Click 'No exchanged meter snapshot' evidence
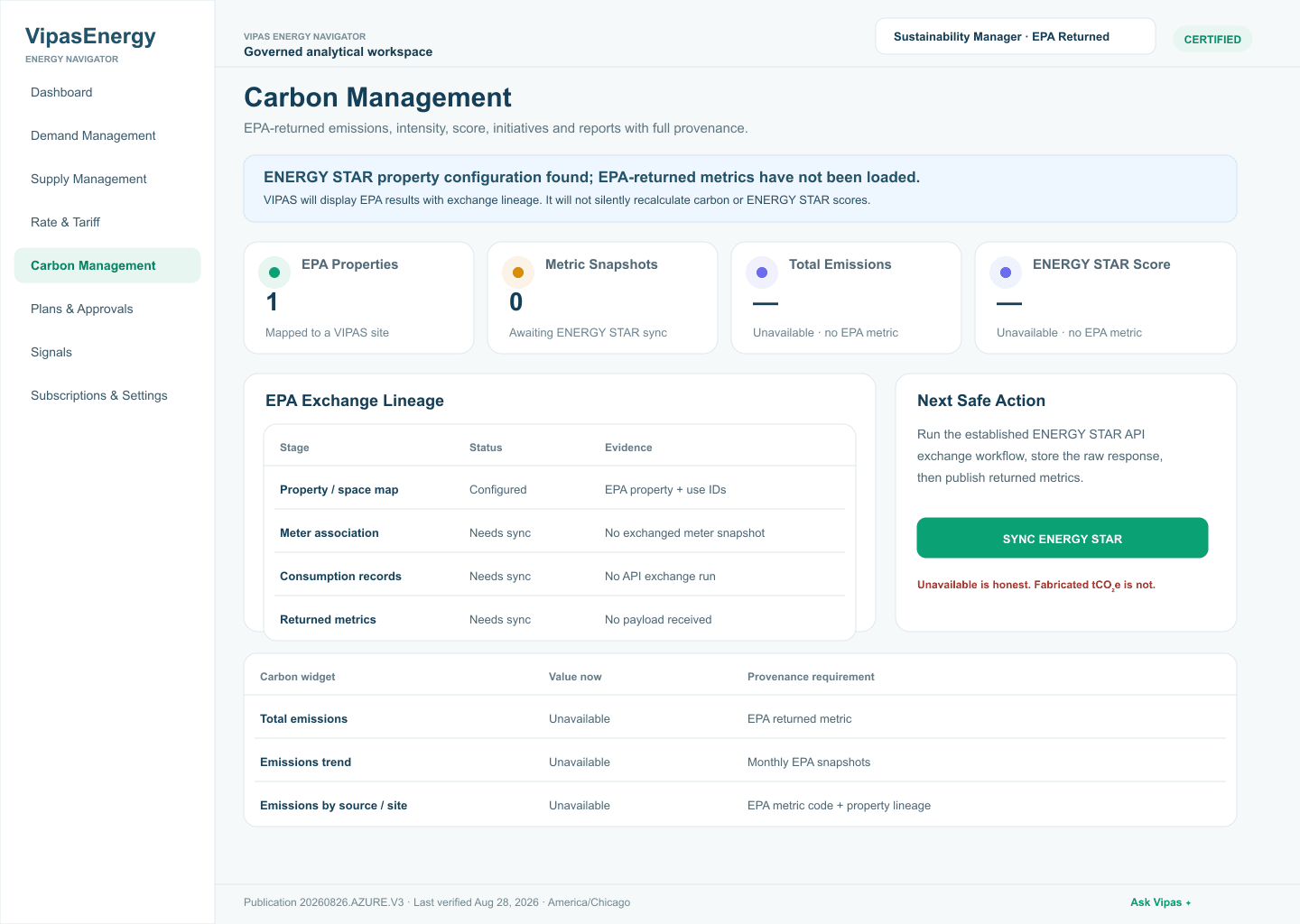Image resolution: width=1300 pixels, height=924 pixels. (684, 532)
